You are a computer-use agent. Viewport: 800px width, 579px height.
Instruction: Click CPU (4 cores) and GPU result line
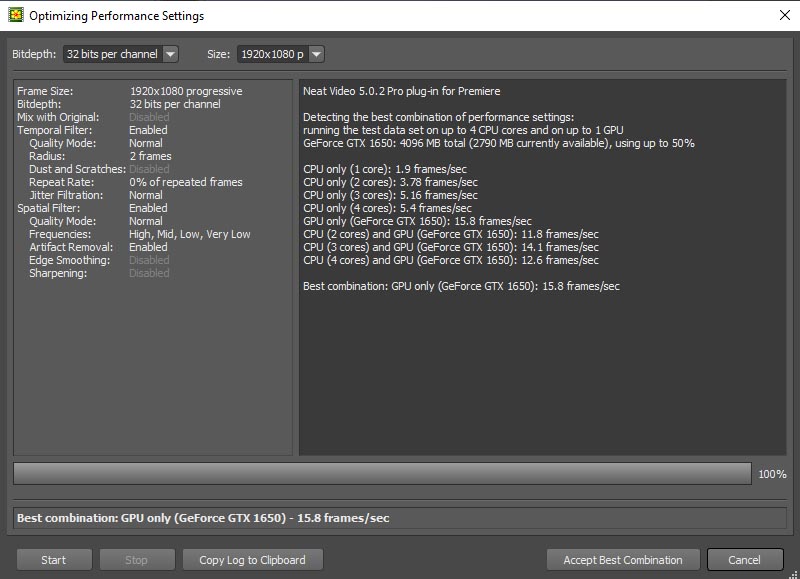pyautogui.click(x=451, y=260)
